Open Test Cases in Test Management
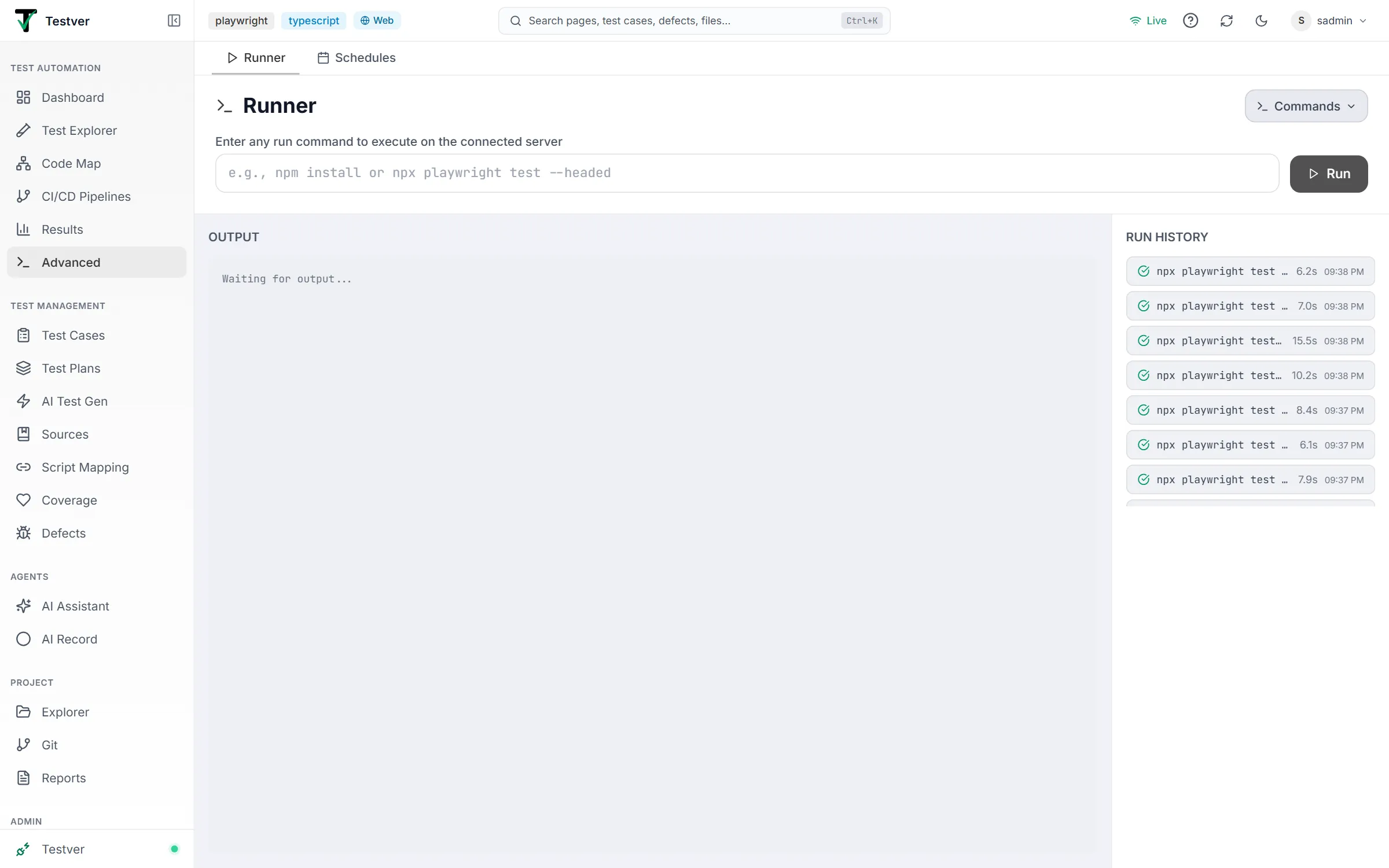Screen dimensions: 1389x868 pyautogui.click(x=97, y=336)
